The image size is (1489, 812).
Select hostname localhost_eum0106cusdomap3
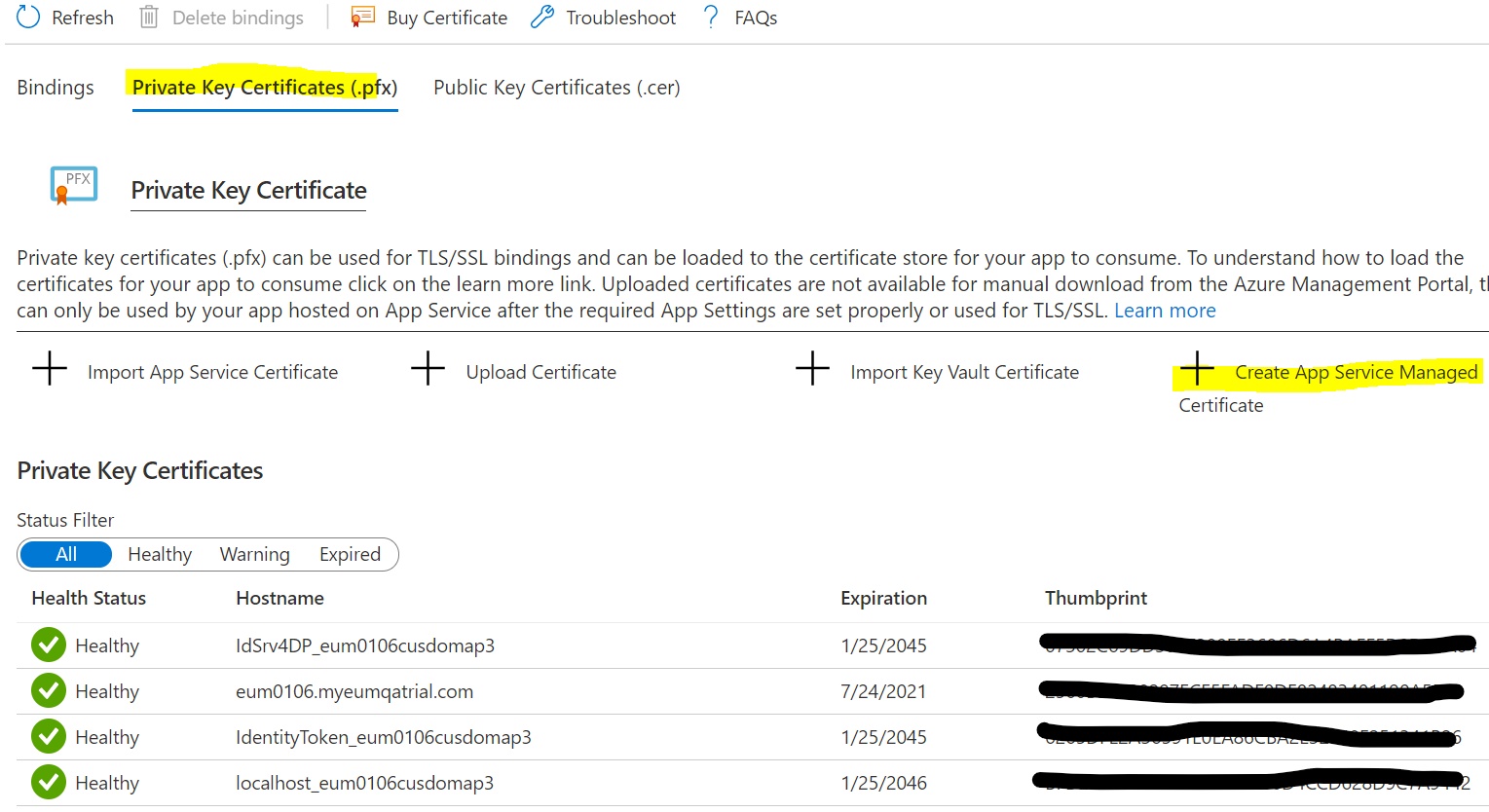tap(364, 783)
